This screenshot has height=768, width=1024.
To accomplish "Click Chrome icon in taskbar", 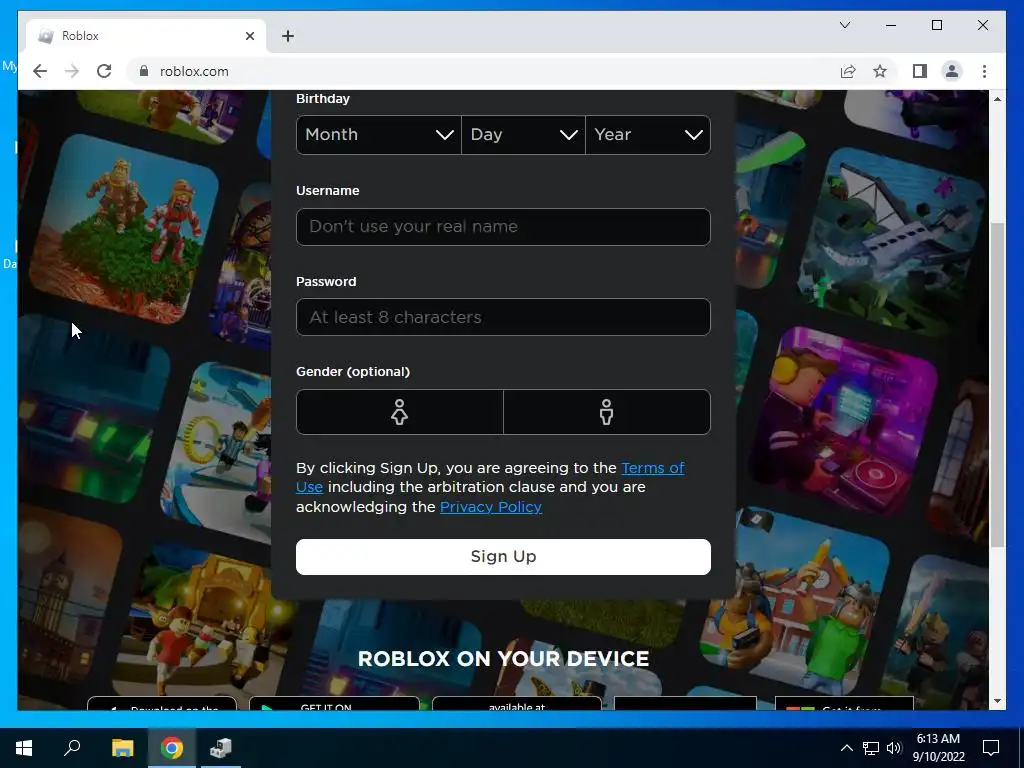I will [172, 748].
